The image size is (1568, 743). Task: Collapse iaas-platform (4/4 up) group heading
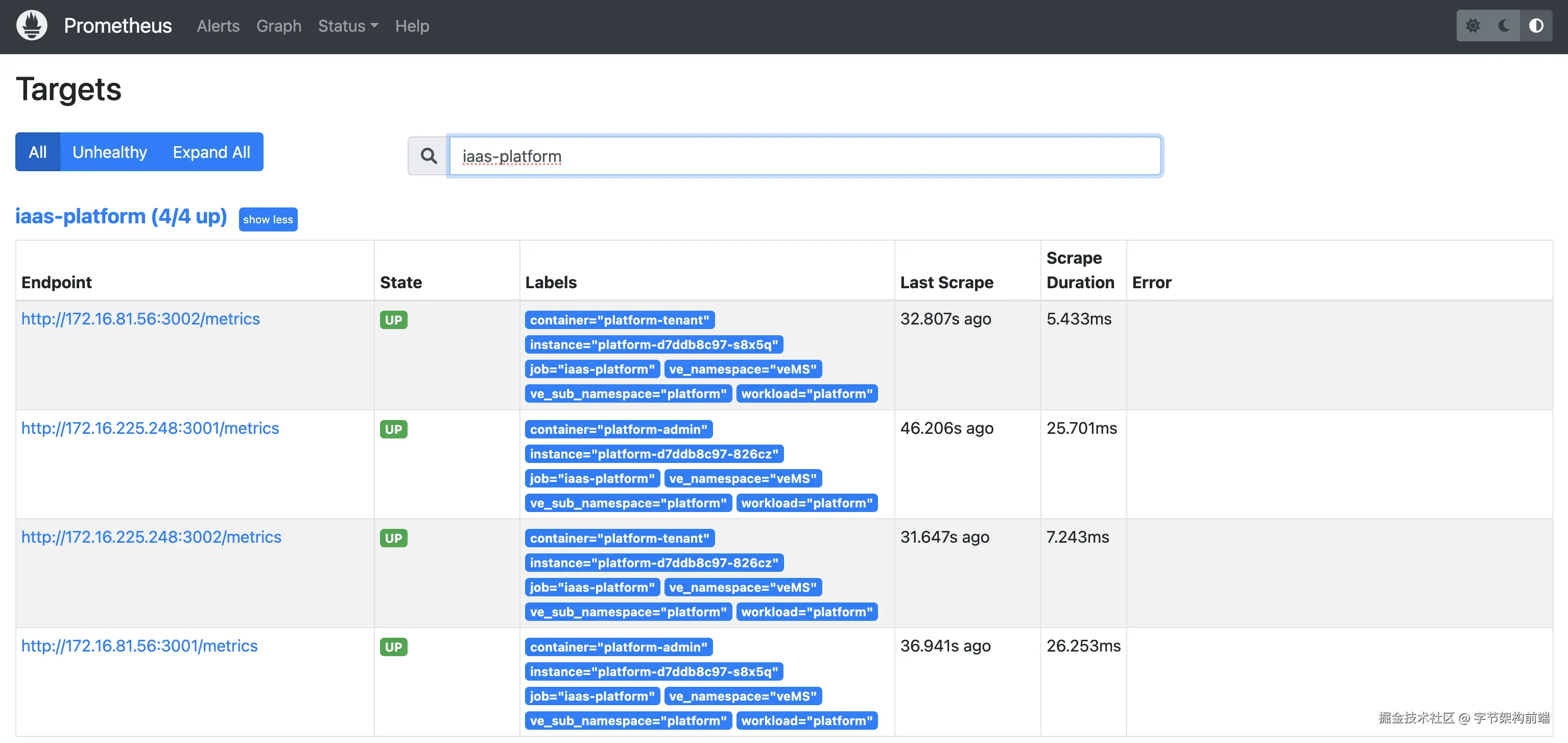point(121,216)
